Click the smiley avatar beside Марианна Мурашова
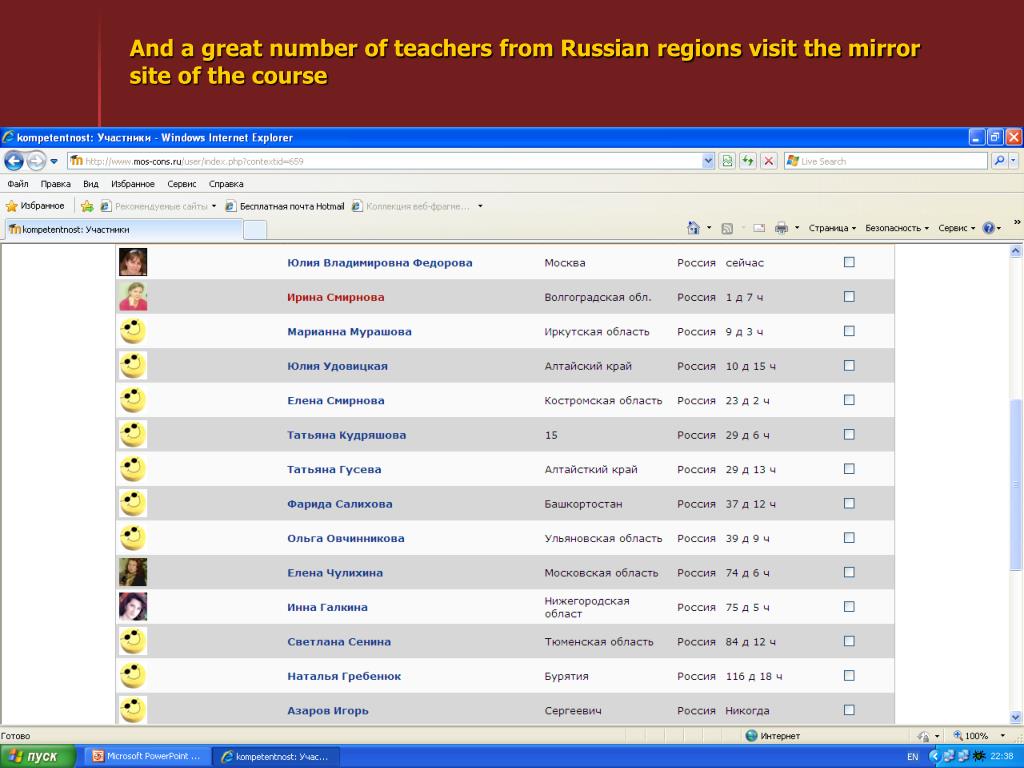The height and width of the screenshot is (768, 1024). click(x=133, y=331)
